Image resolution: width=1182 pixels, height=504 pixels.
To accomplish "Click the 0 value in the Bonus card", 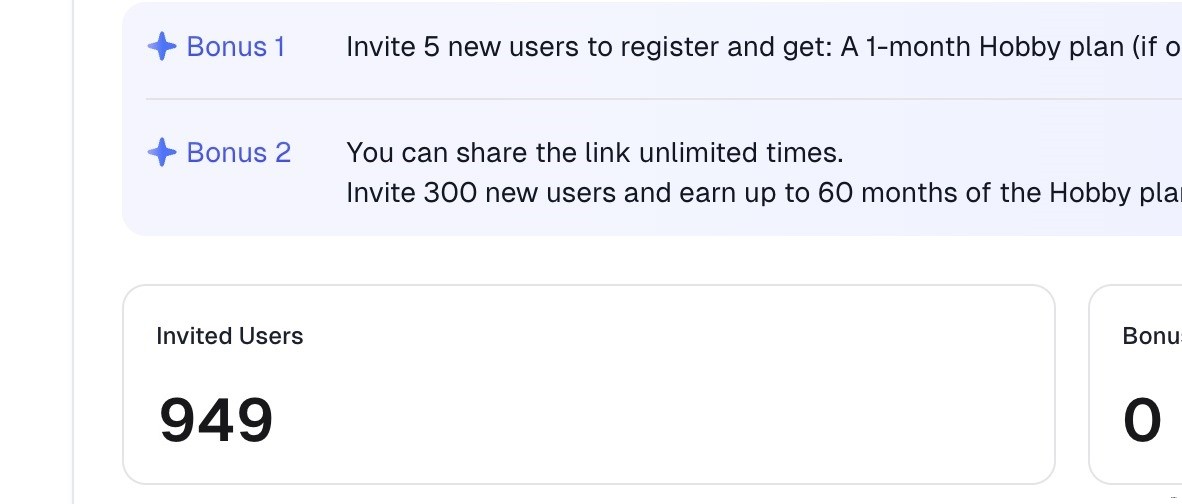I will pyautogui.click(x=1142, y=421).
